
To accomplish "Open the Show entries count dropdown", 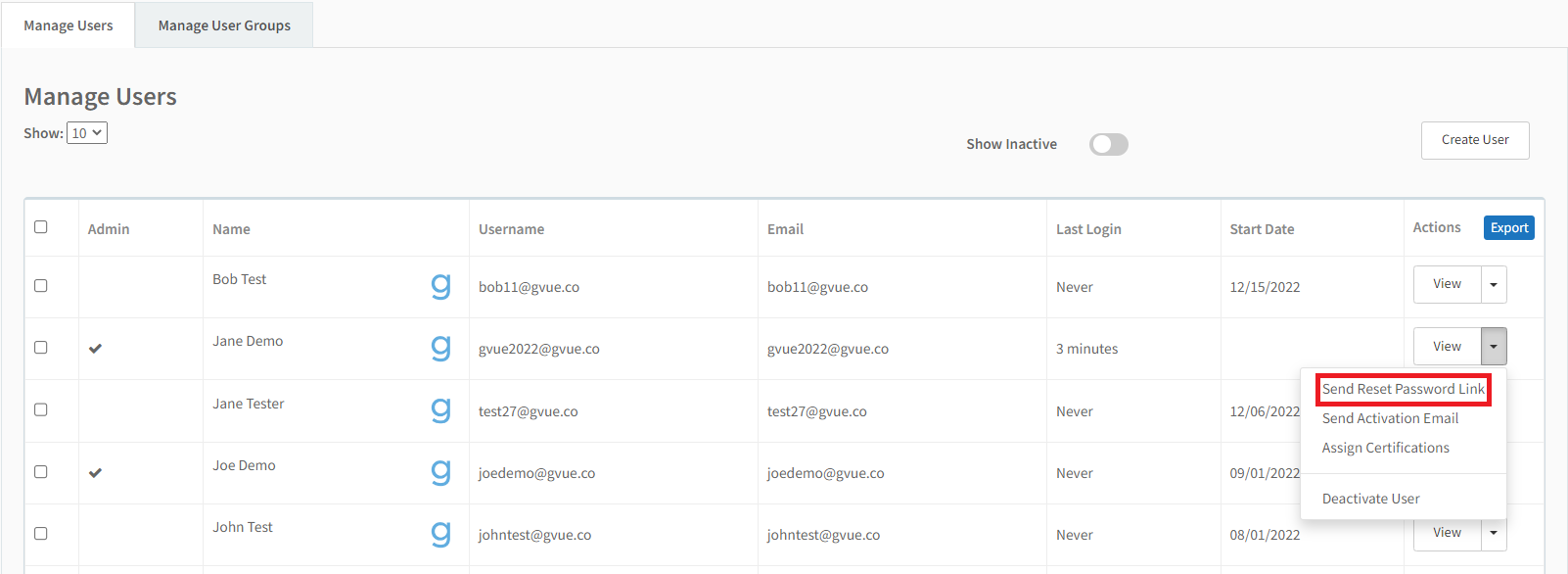I will (87, 133).
